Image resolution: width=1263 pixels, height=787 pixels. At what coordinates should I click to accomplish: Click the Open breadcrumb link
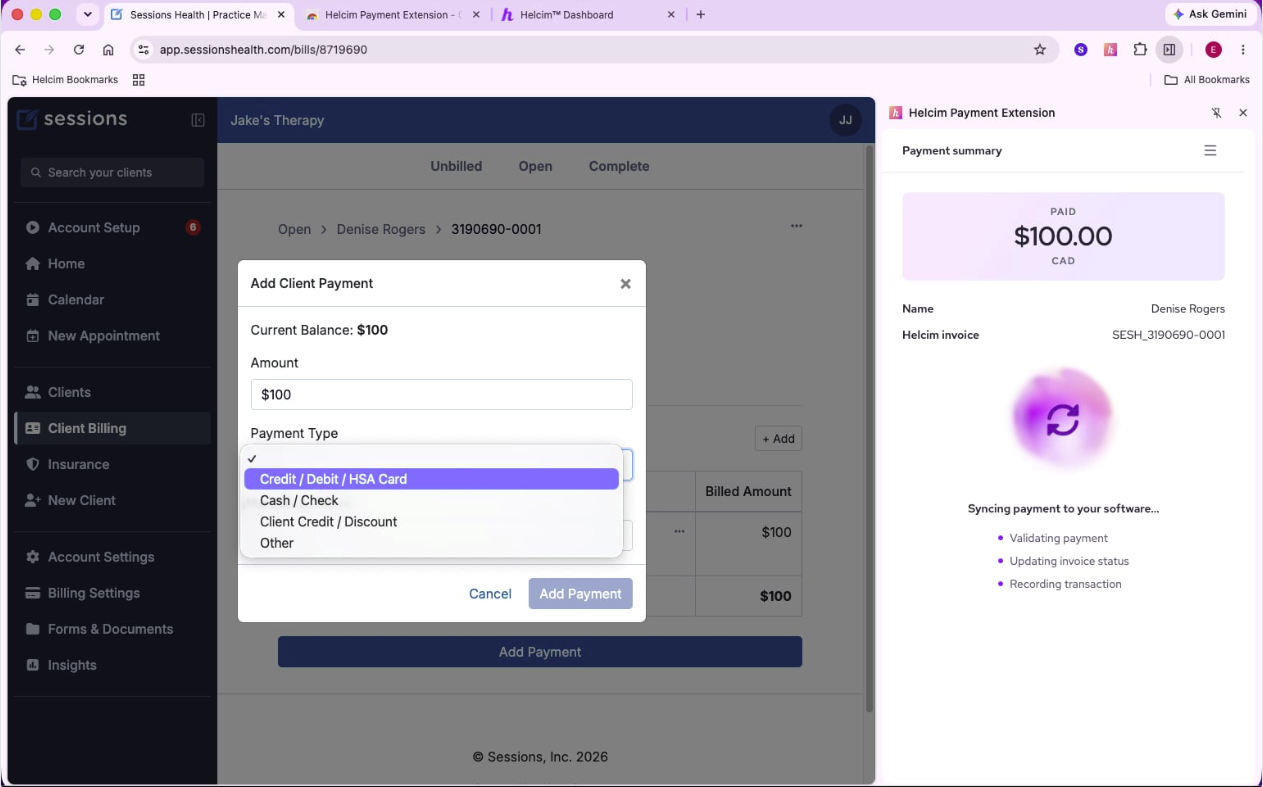point(294,229)
